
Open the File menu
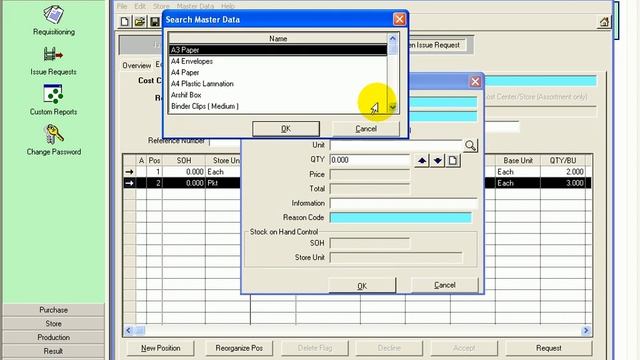[x=122, y=6]
